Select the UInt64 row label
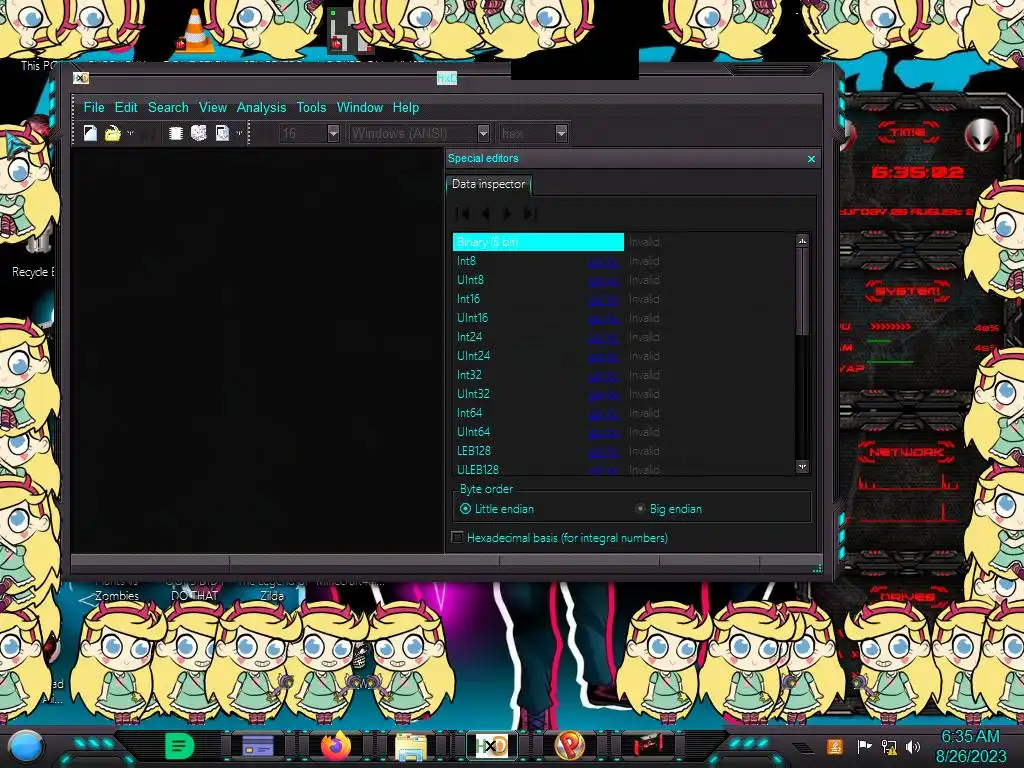 [473, 432]
